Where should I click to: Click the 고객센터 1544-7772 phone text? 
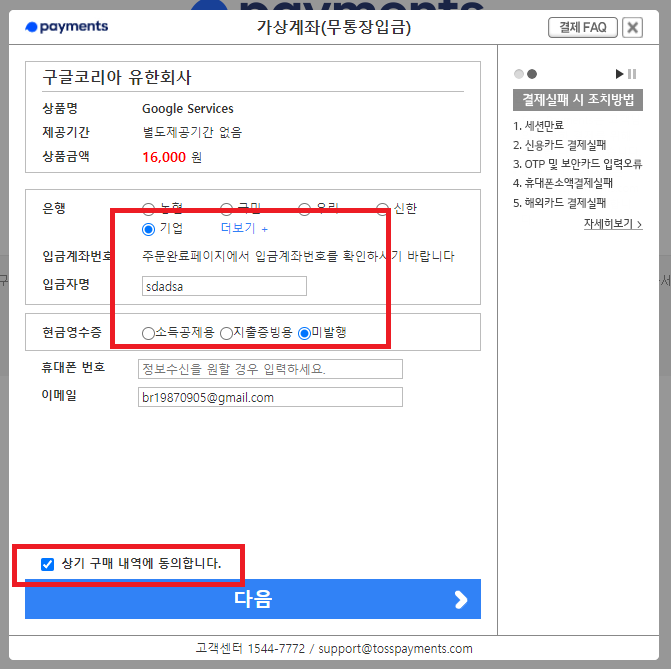click(250, 649)
